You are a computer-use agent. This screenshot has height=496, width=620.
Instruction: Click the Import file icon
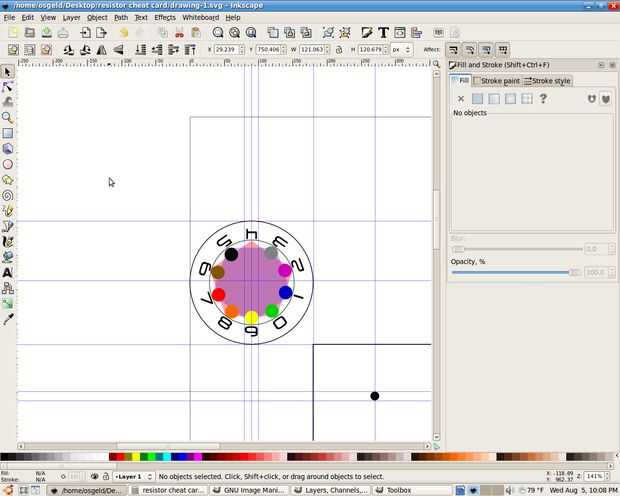(85, 32)
